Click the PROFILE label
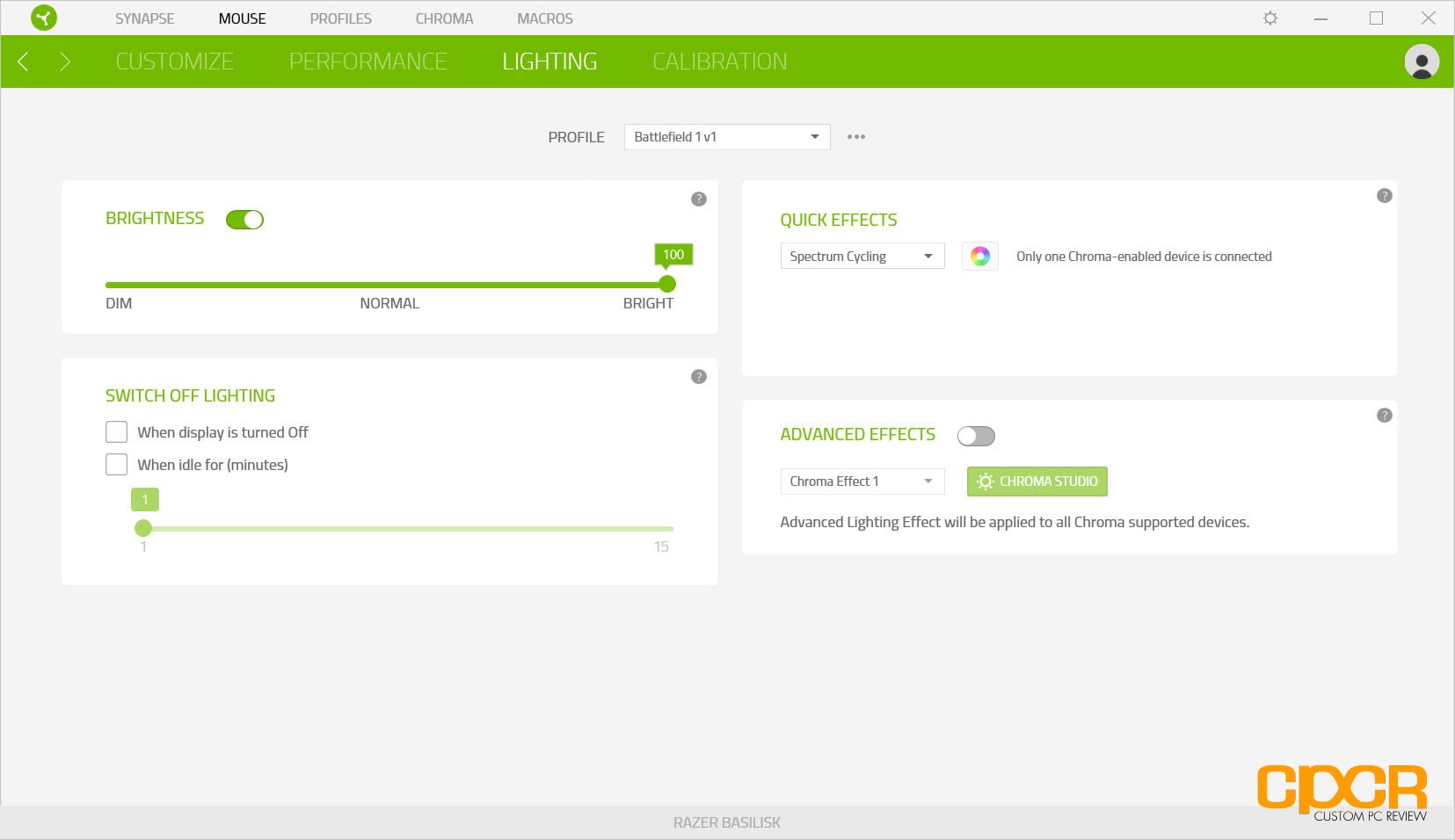1455x840 pixels. click(577, 137)
